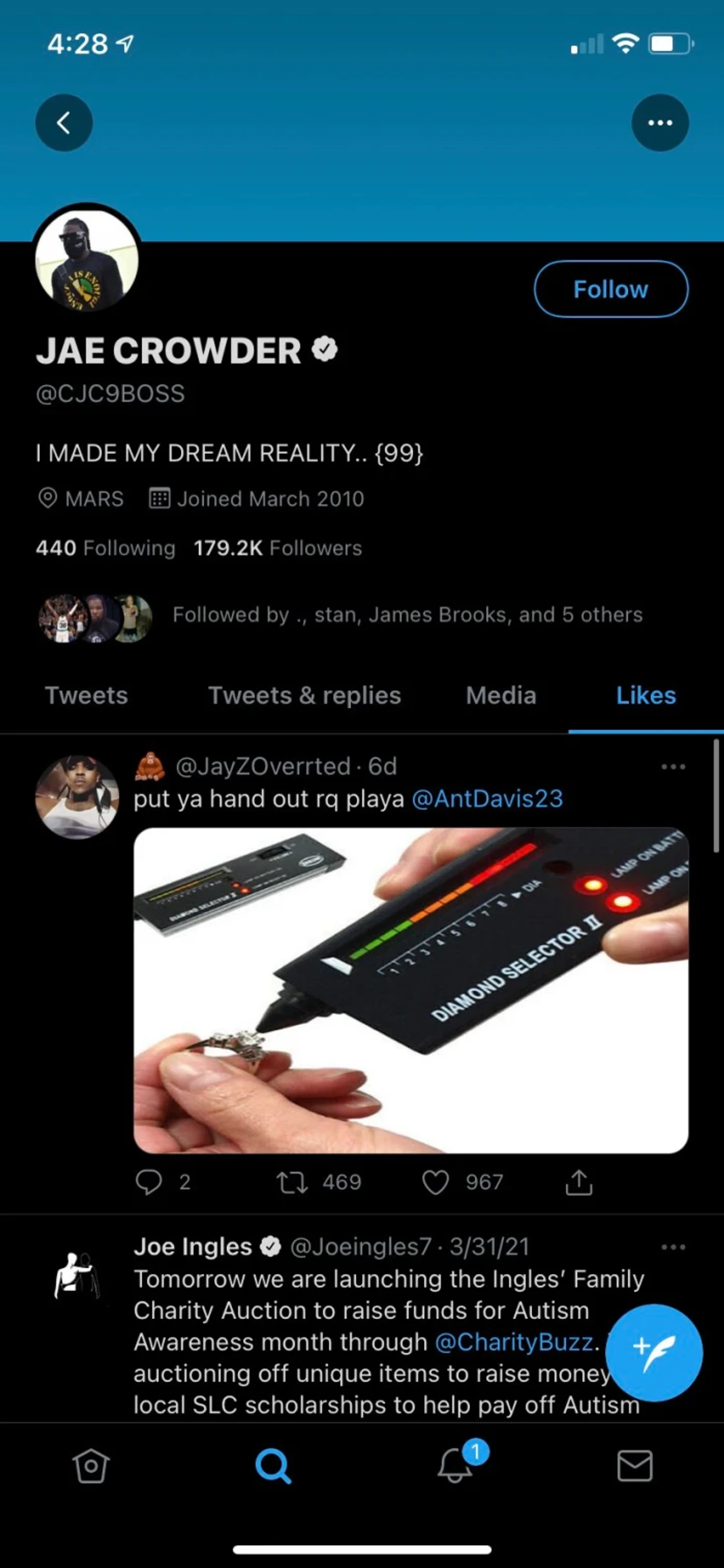Image resolution: width=724 pixels, height=1568 pixels.
Task: Open the diamond selector image
Action: pos(411,990)
